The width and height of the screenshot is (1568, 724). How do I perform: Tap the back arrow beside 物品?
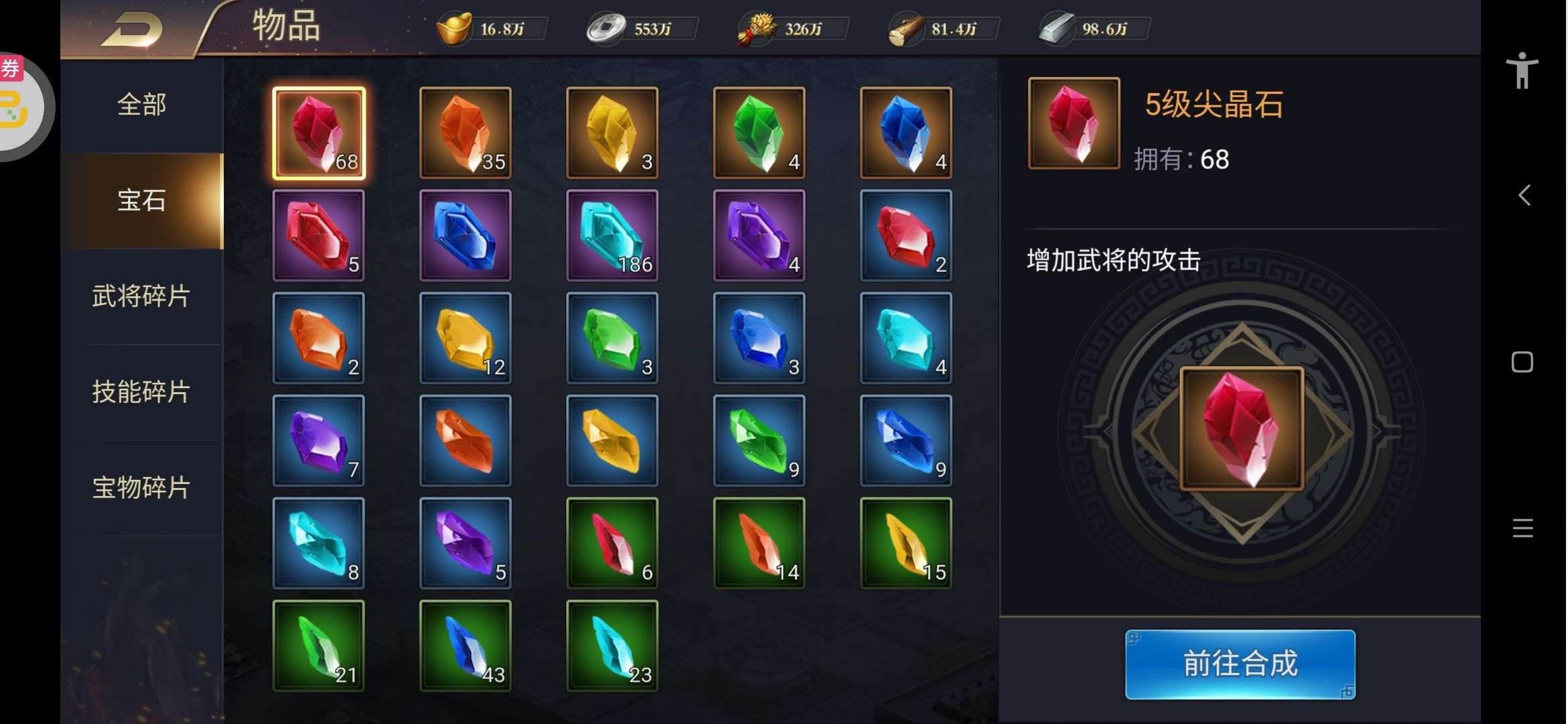(132, 30)
